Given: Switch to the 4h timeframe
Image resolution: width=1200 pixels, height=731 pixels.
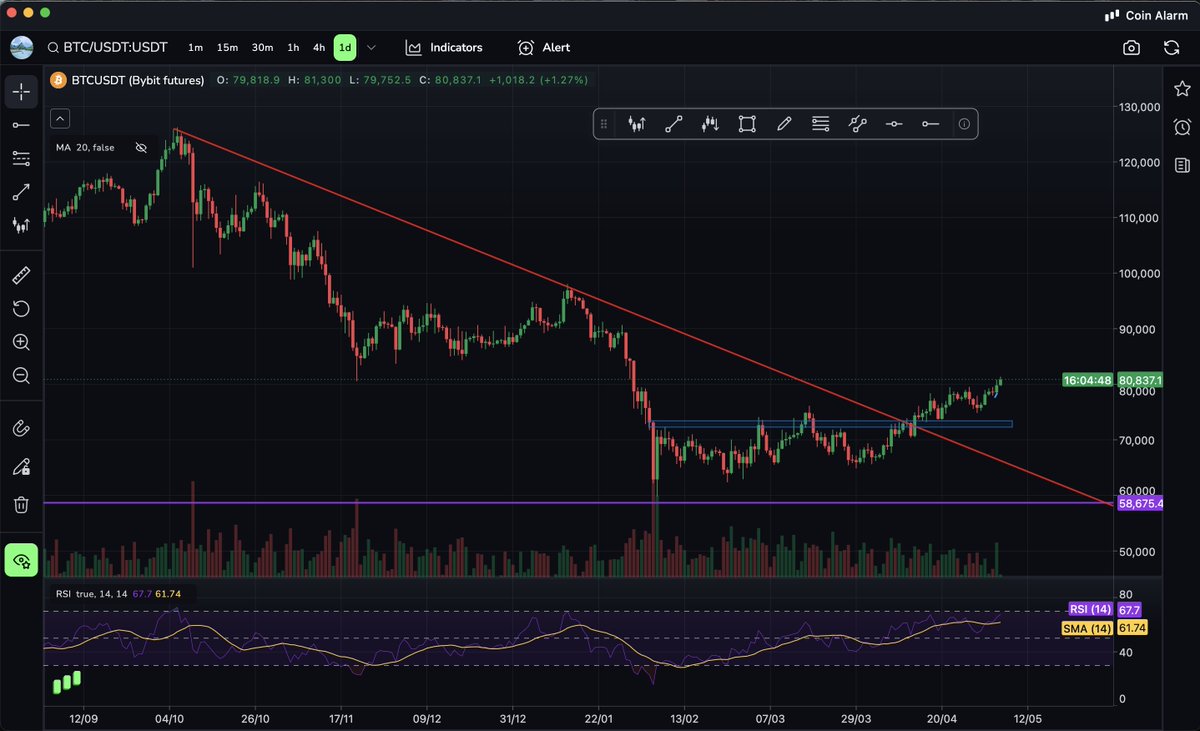Looking at the screenshot, I should pyautogui.click(x=319, y=47).
